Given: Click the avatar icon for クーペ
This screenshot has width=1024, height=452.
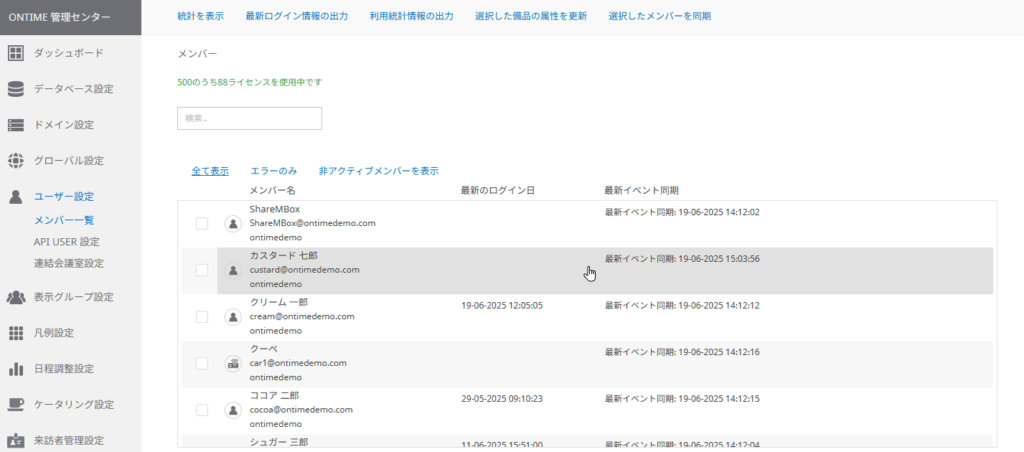Looking at the screenshot, I should (x=233, y=364).
